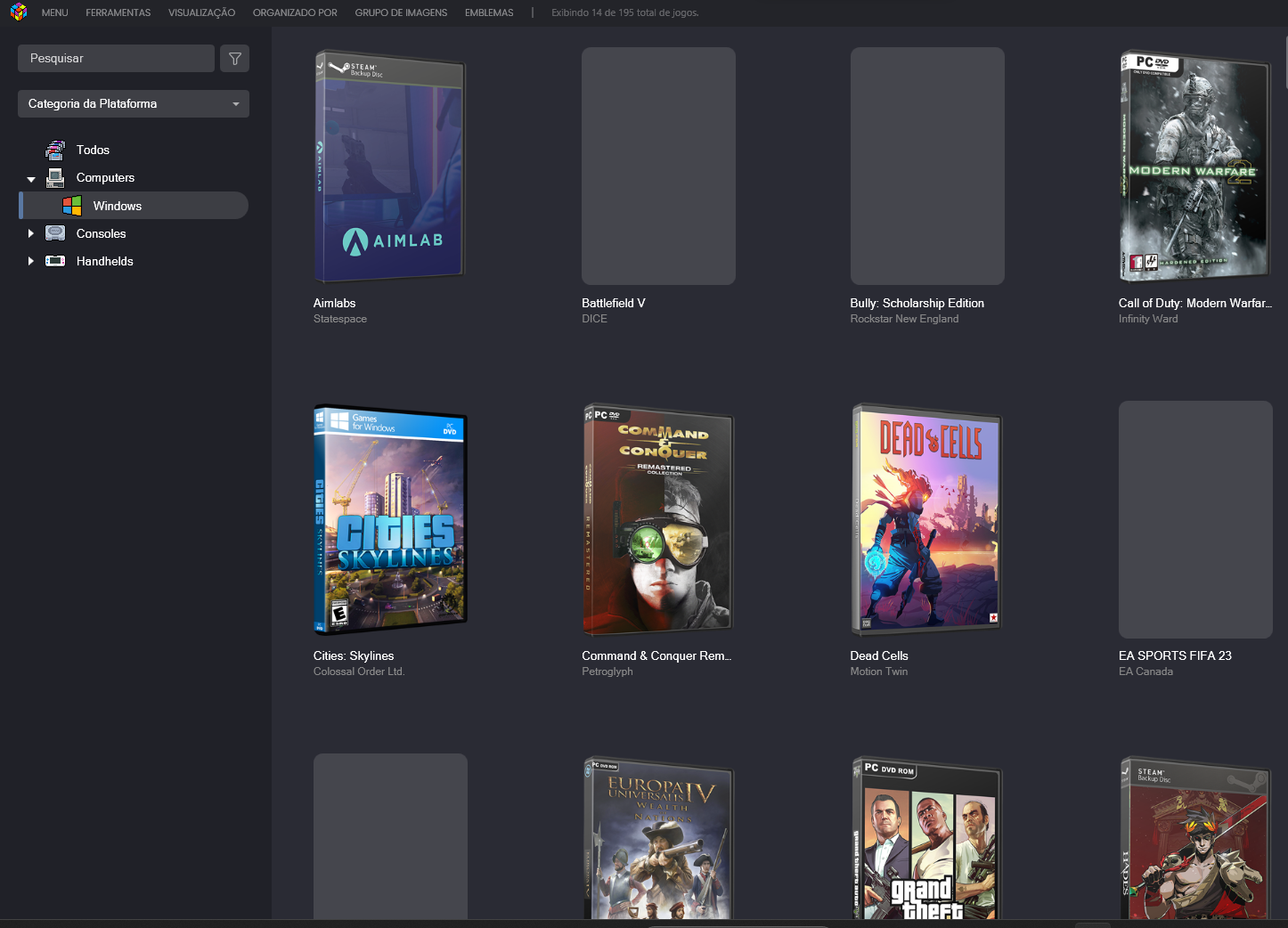Select the Bully: Scholarship Edition placeholder cover
1288x928 pixels.
pyautogui.click(x=927, y=166)
